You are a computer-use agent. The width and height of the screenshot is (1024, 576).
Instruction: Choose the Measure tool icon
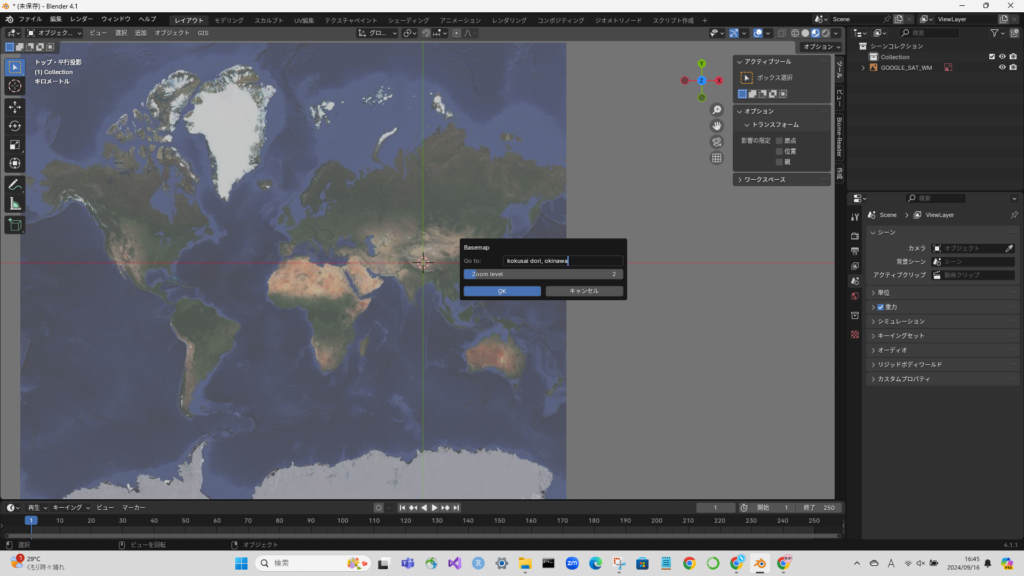coord(15,204)
